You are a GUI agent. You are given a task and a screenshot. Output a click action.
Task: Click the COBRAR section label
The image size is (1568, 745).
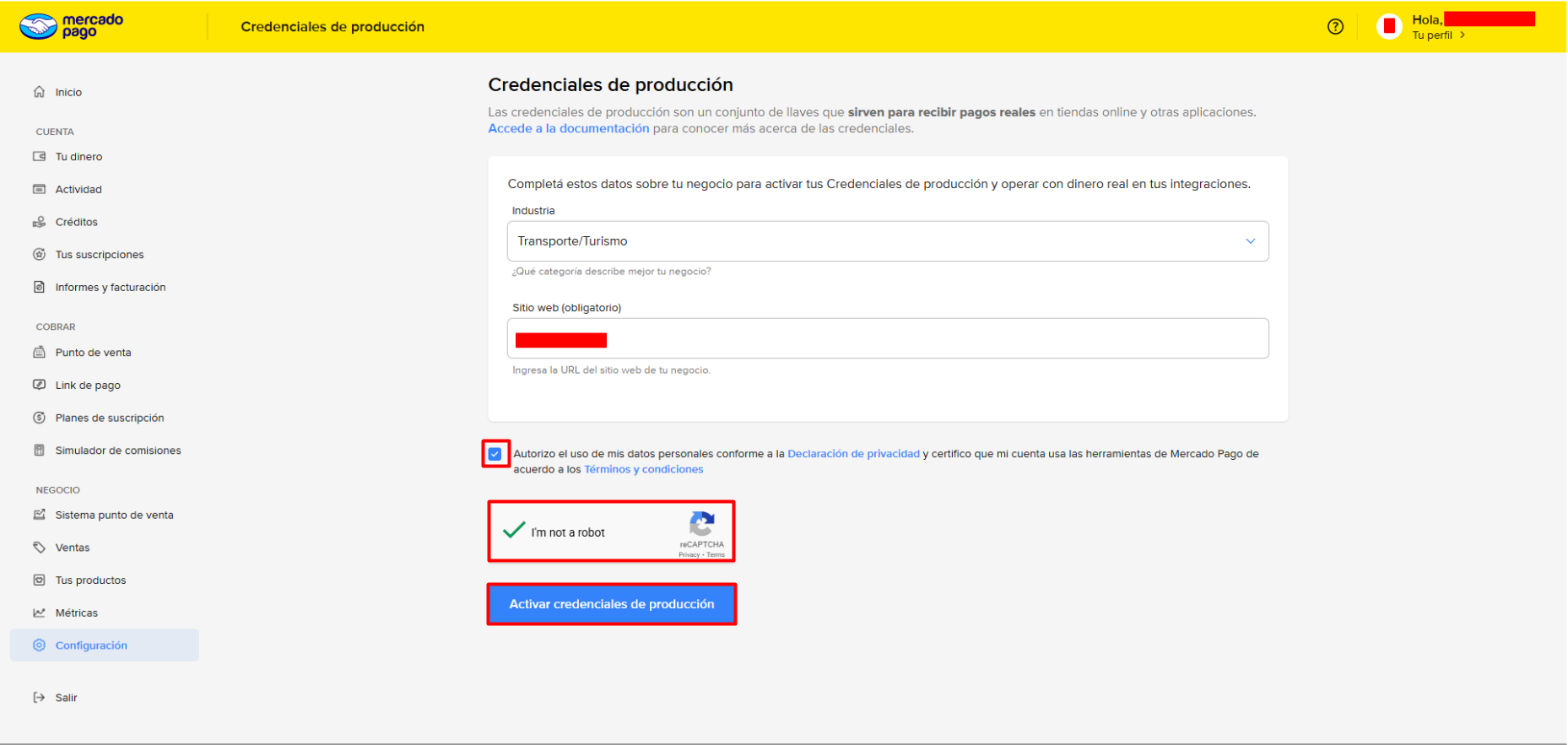click(56, 327)
